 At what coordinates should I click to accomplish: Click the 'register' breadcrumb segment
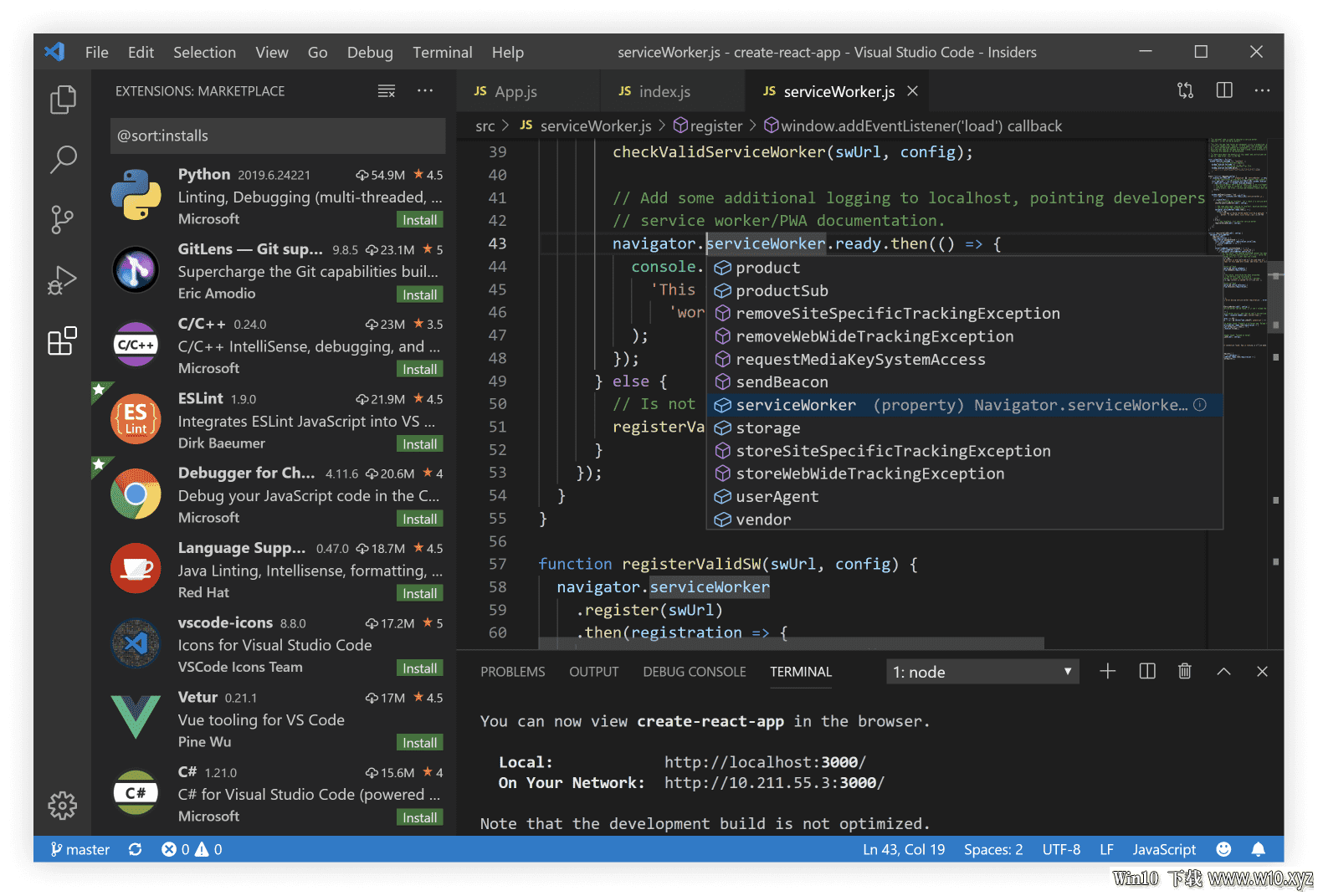(708, 126)
